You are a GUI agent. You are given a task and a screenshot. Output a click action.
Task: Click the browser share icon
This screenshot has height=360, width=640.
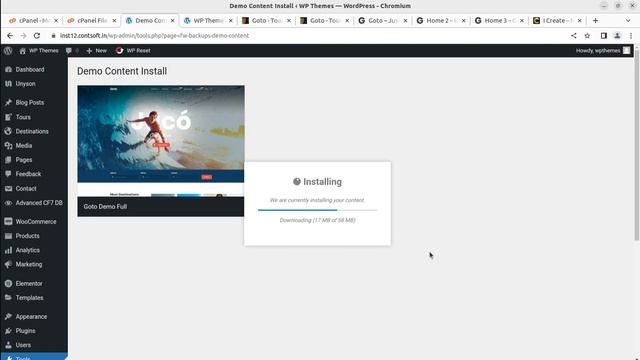point(573,36)
